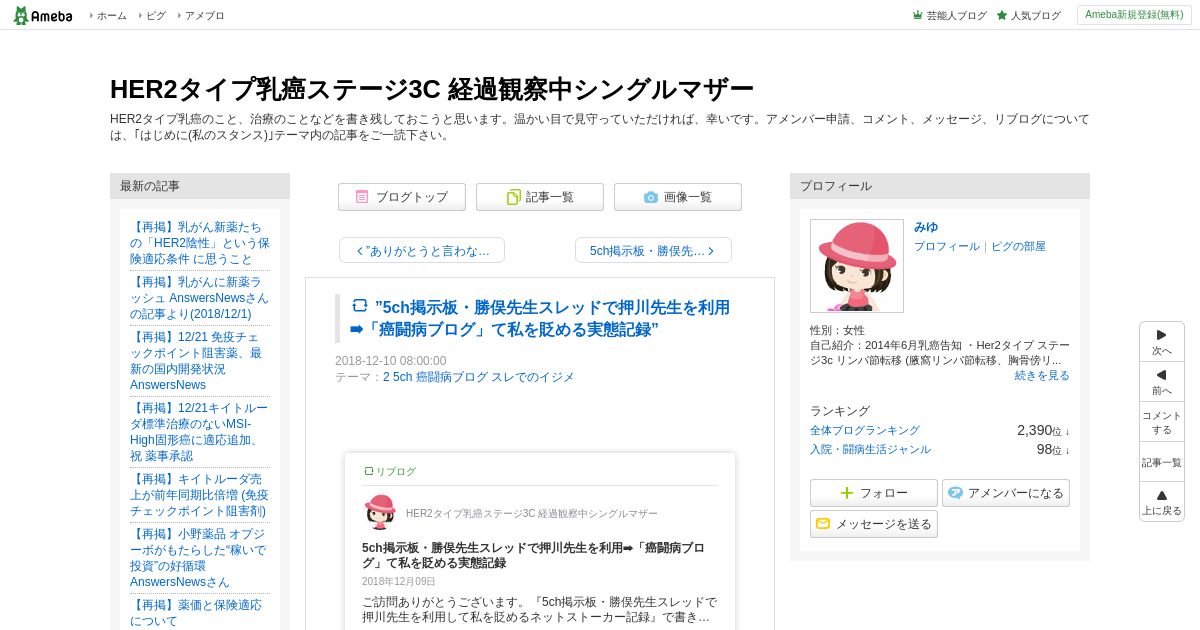This screenshot has width=1200, height=630.
Task: Open theme link 2 5ch 癌闘病ブログ スレでのイジメ
Action: point(479,377)
